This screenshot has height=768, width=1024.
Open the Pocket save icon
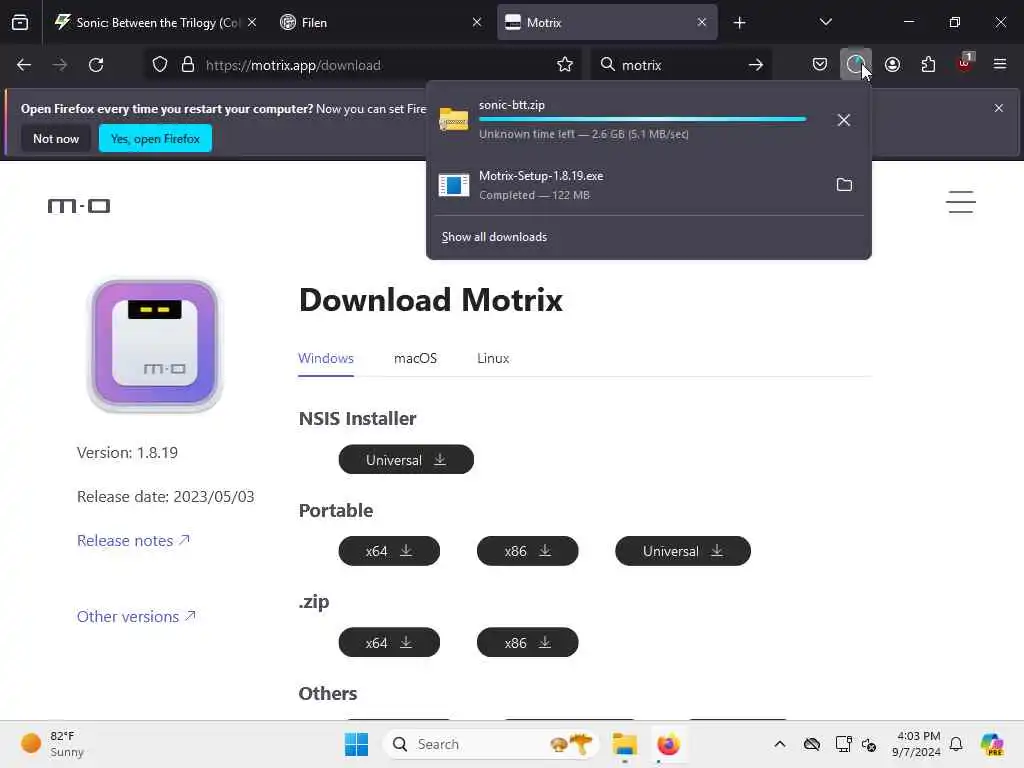(820, 65)
